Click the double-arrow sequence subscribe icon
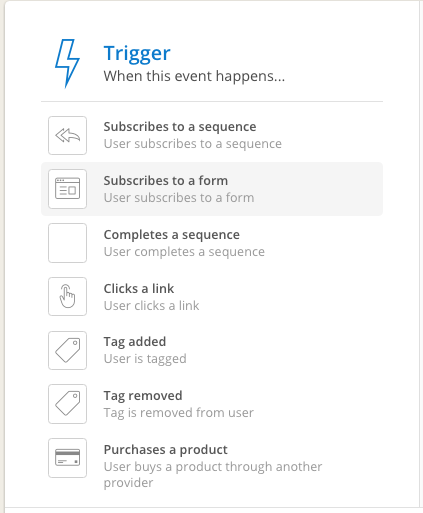Viewport: 423px width, 513px height. point(67,135)
